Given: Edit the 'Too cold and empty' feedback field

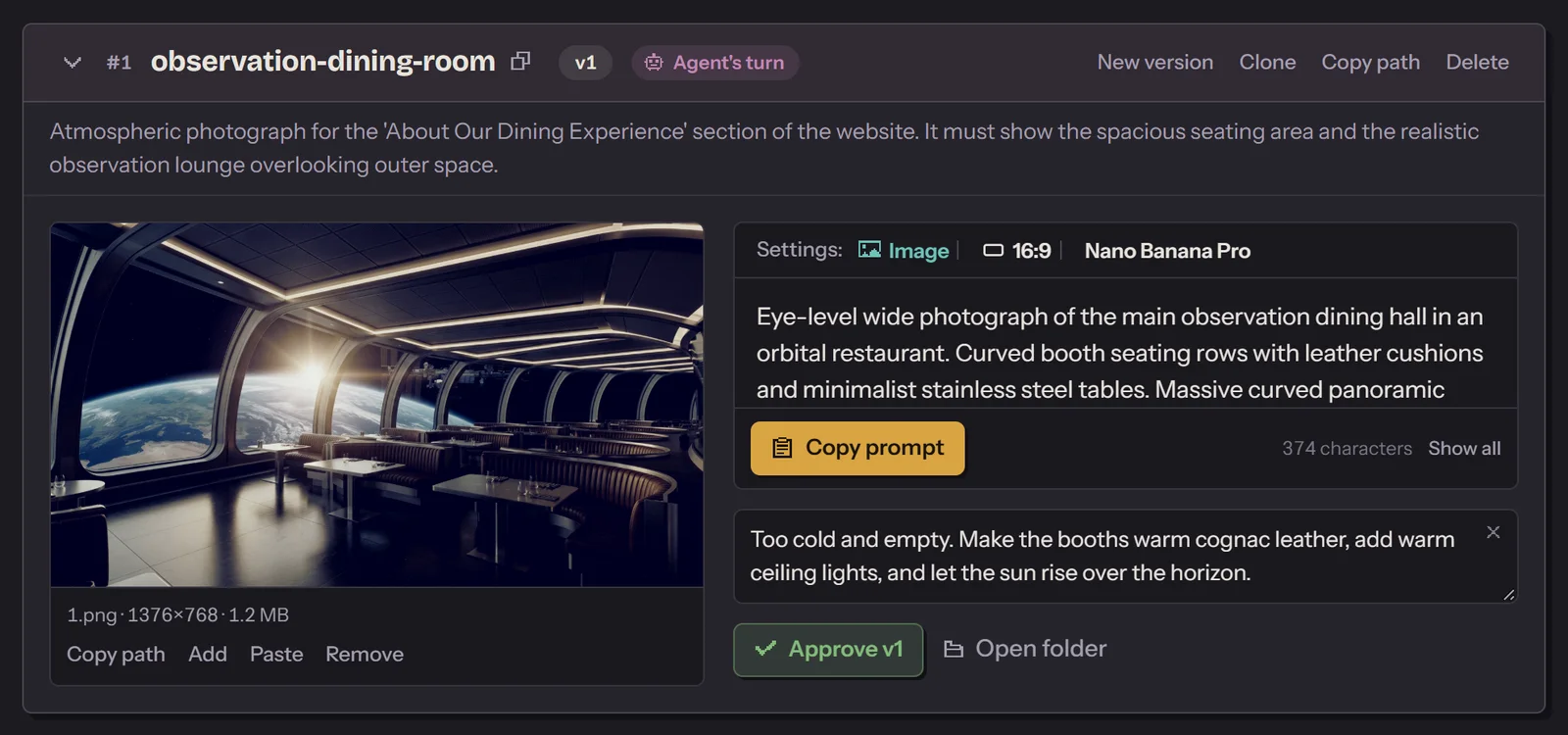Looking at the screenshot, I should (x=1125, y=556).
